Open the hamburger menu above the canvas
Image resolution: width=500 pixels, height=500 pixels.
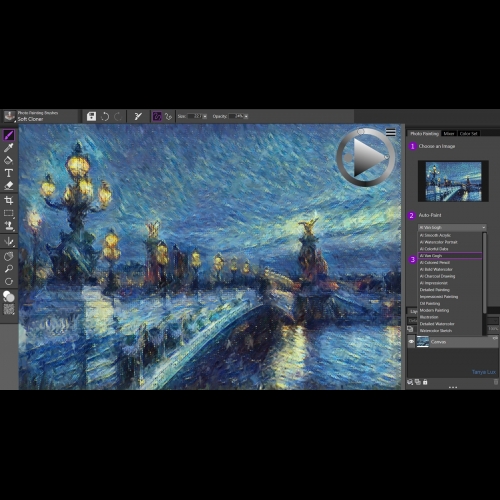point(391,132)
